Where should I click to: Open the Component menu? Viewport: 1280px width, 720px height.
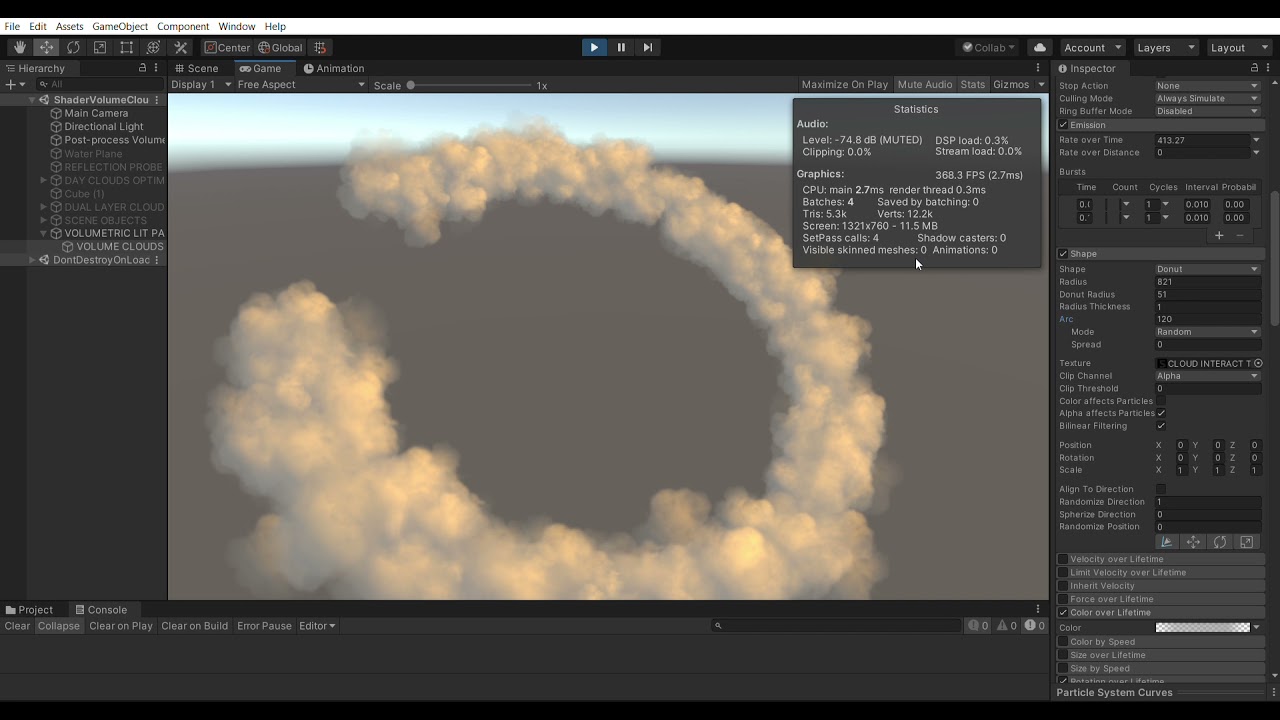(x=183, y=26)
